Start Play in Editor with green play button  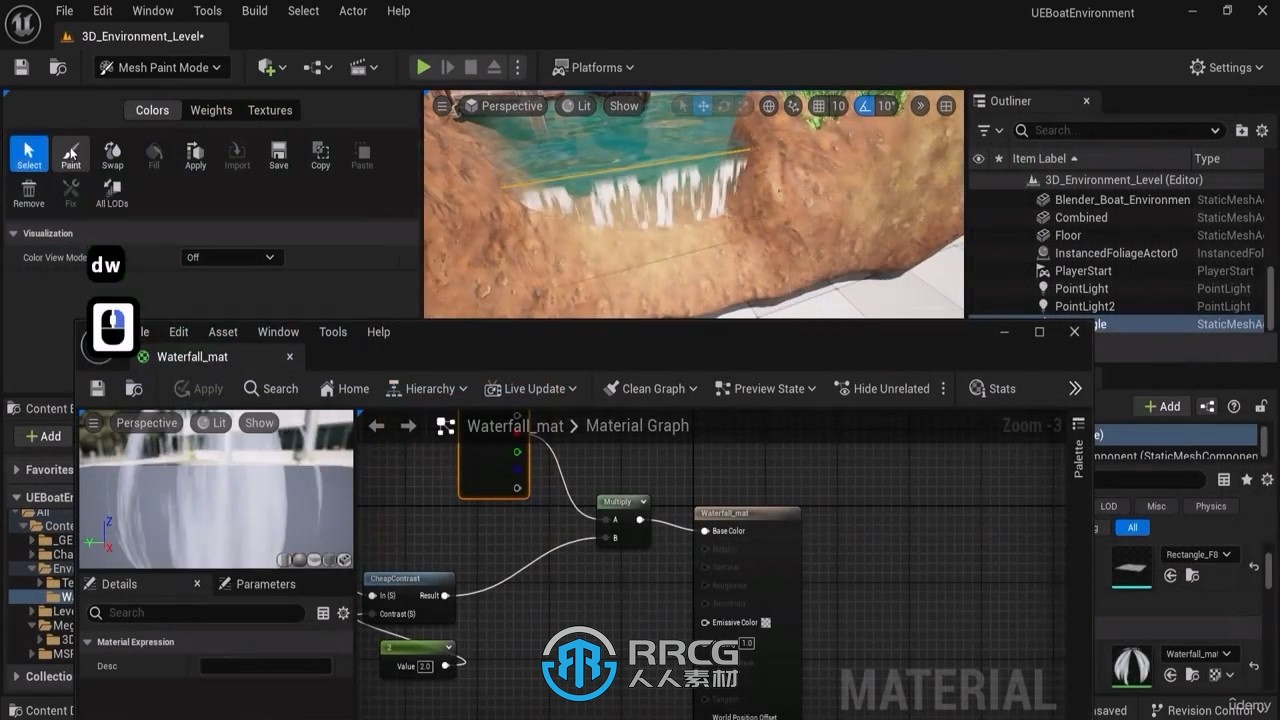point(423,67)
